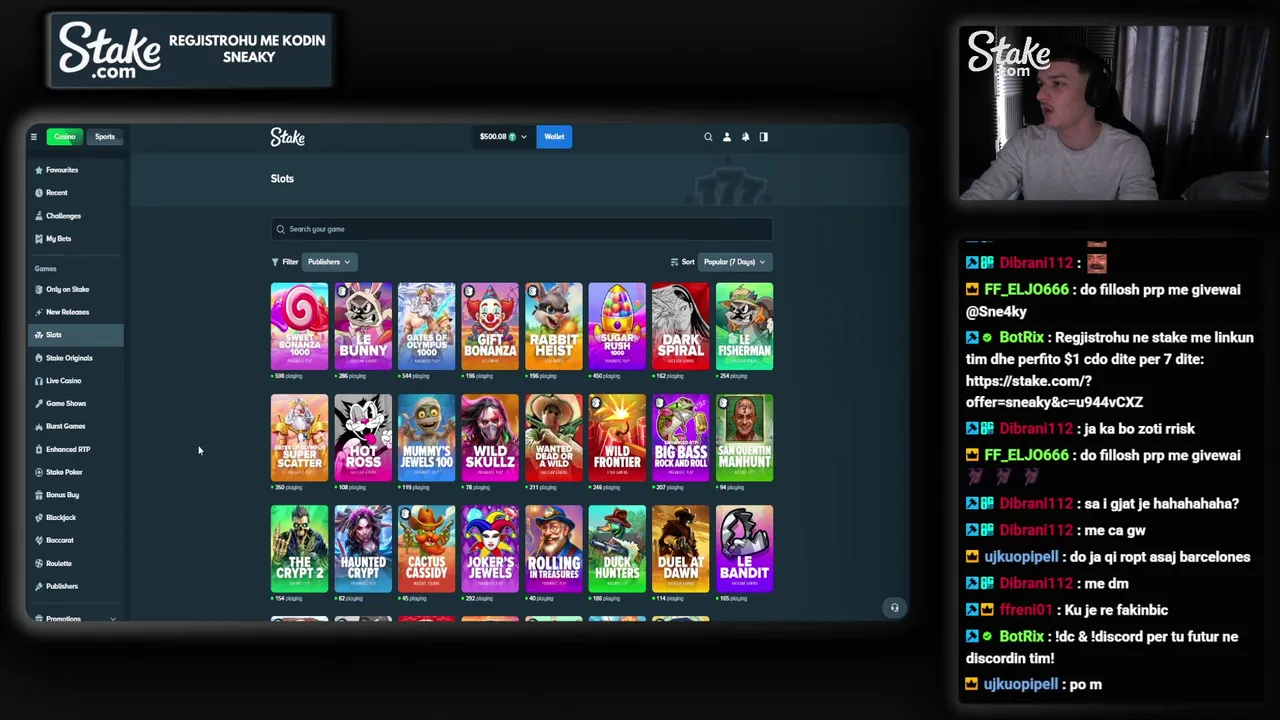Open the Sugar Rush 1000 game

click(x=617, y=327)
